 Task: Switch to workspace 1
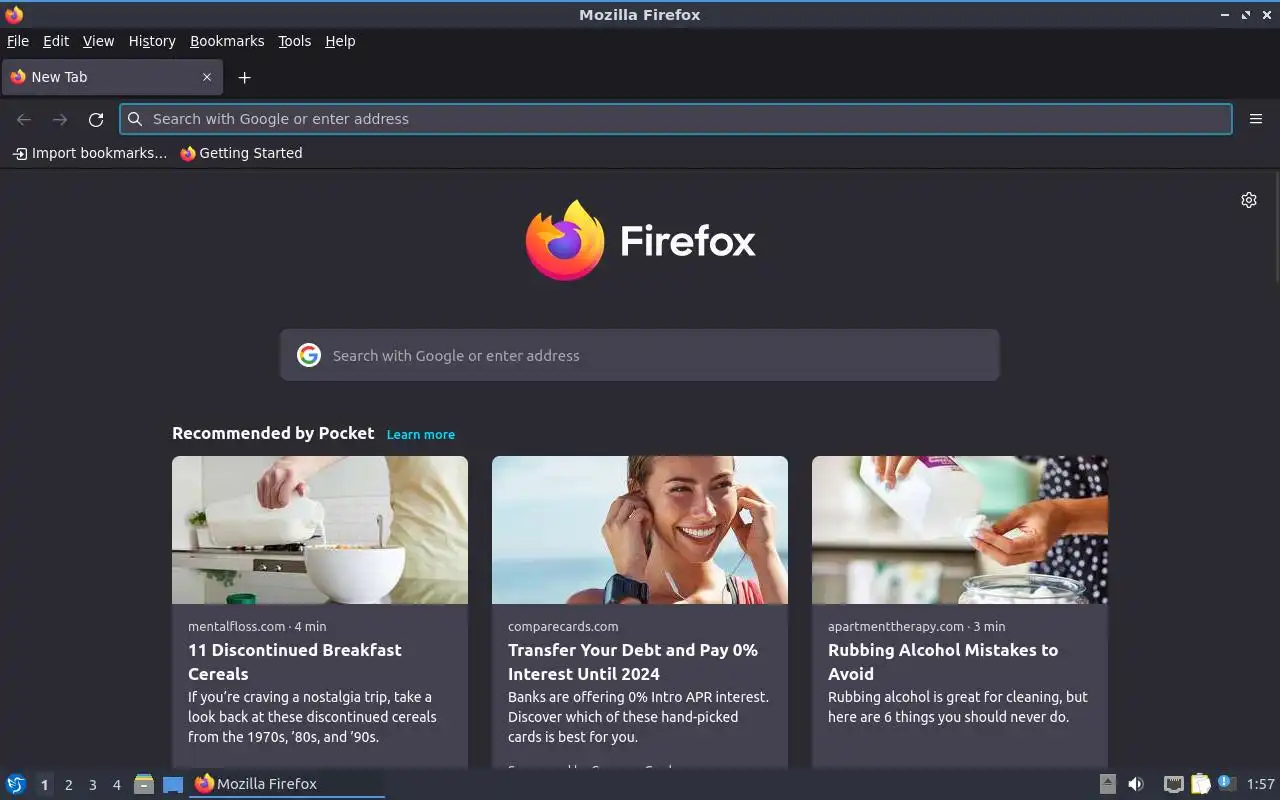(x=44, y=785)
